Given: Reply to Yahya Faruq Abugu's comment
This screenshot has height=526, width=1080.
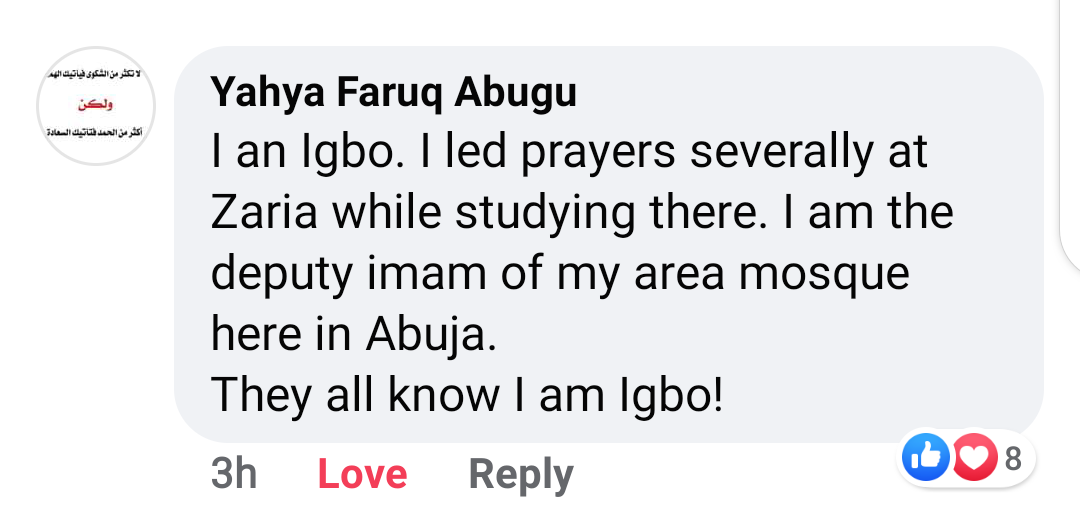Looking at the screenshot, I should pos(521,474).
